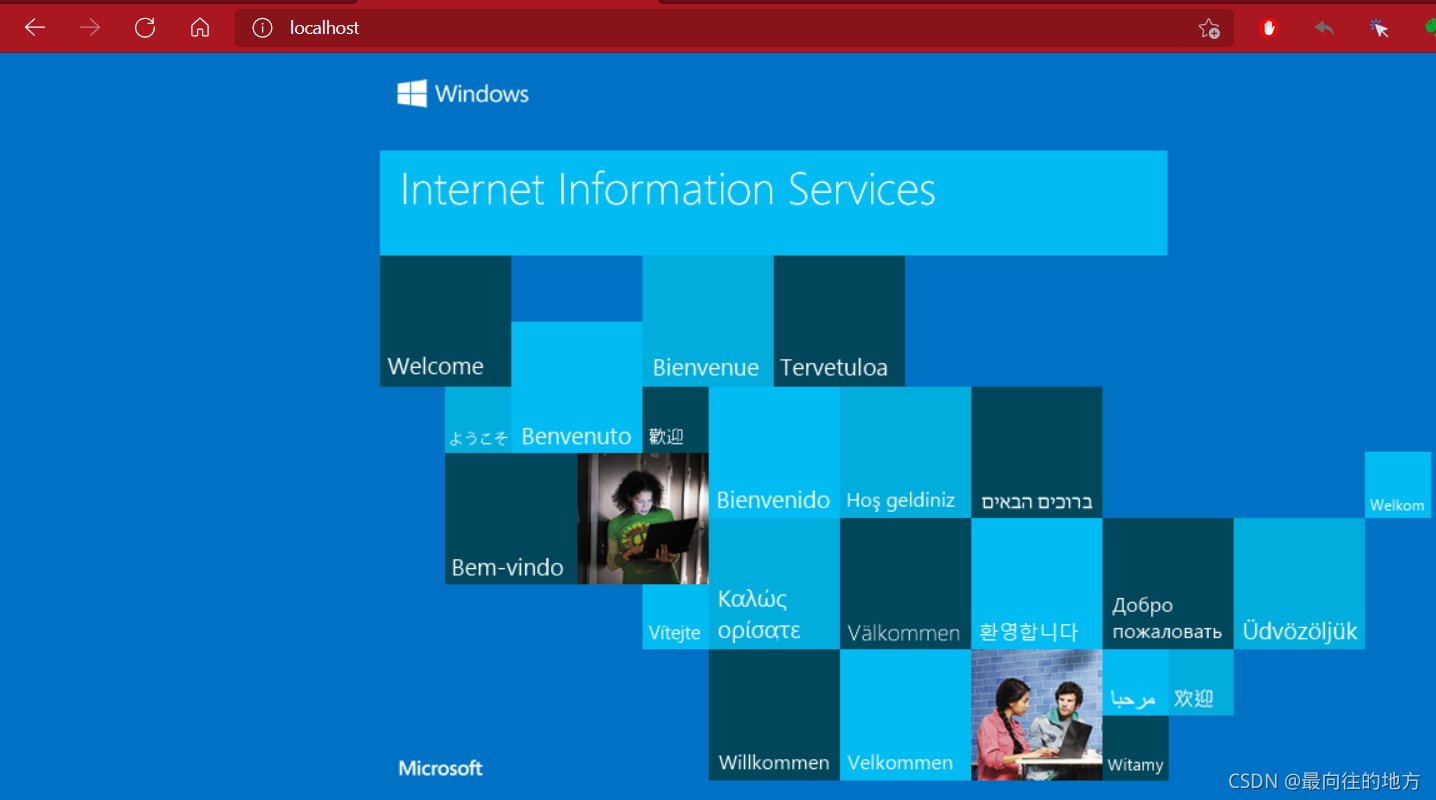Click the Vítejte tile

coord(675,616)
